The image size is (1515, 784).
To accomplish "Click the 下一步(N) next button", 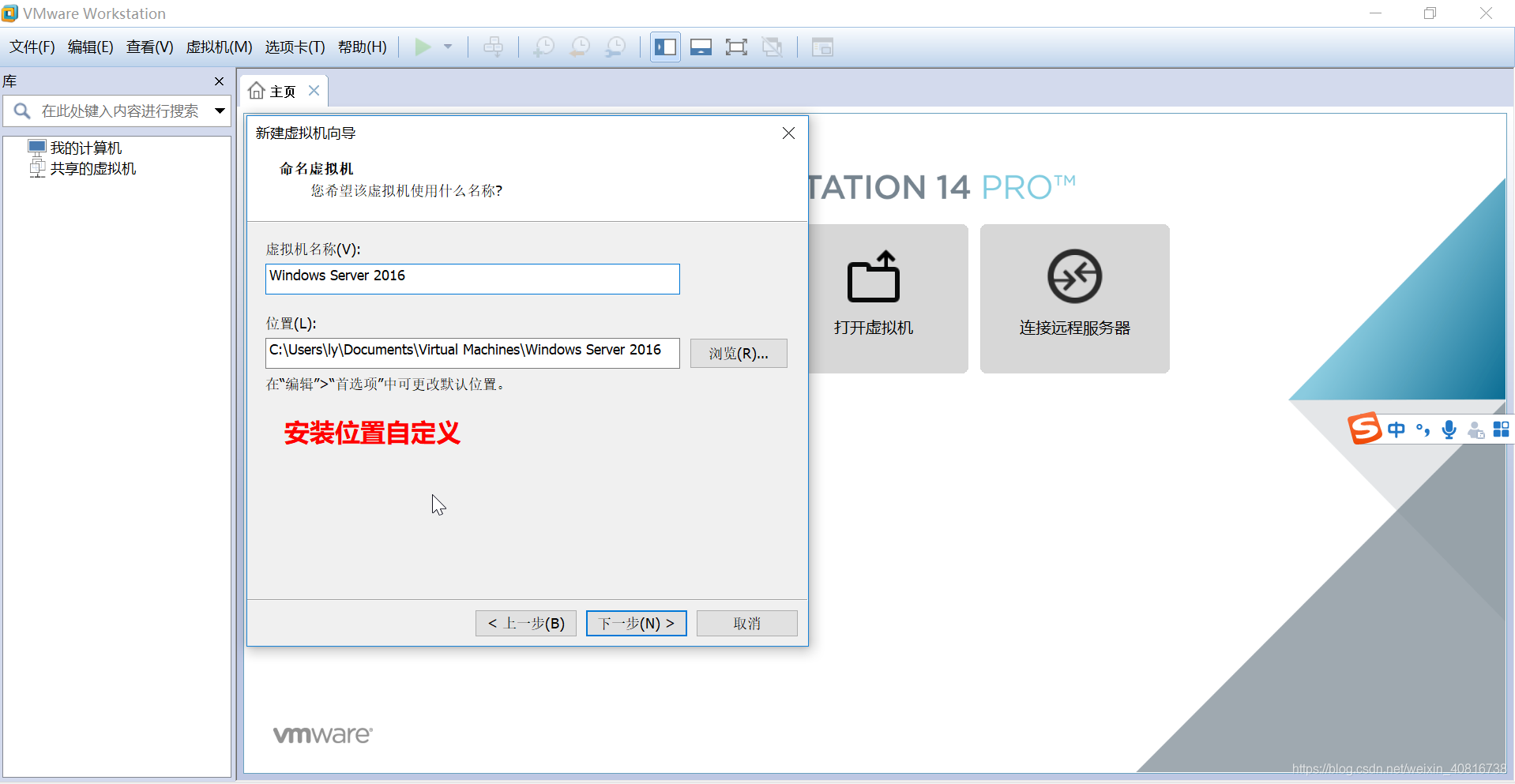I will [637, 624].
